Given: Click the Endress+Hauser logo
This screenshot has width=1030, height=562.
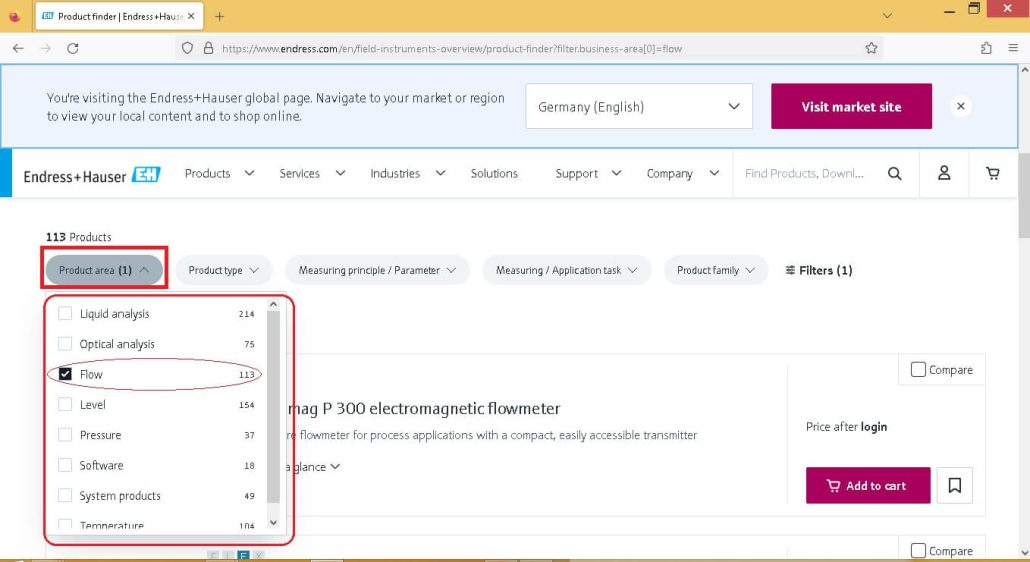Looking at the screenshot, I should (x=92, y=175).
